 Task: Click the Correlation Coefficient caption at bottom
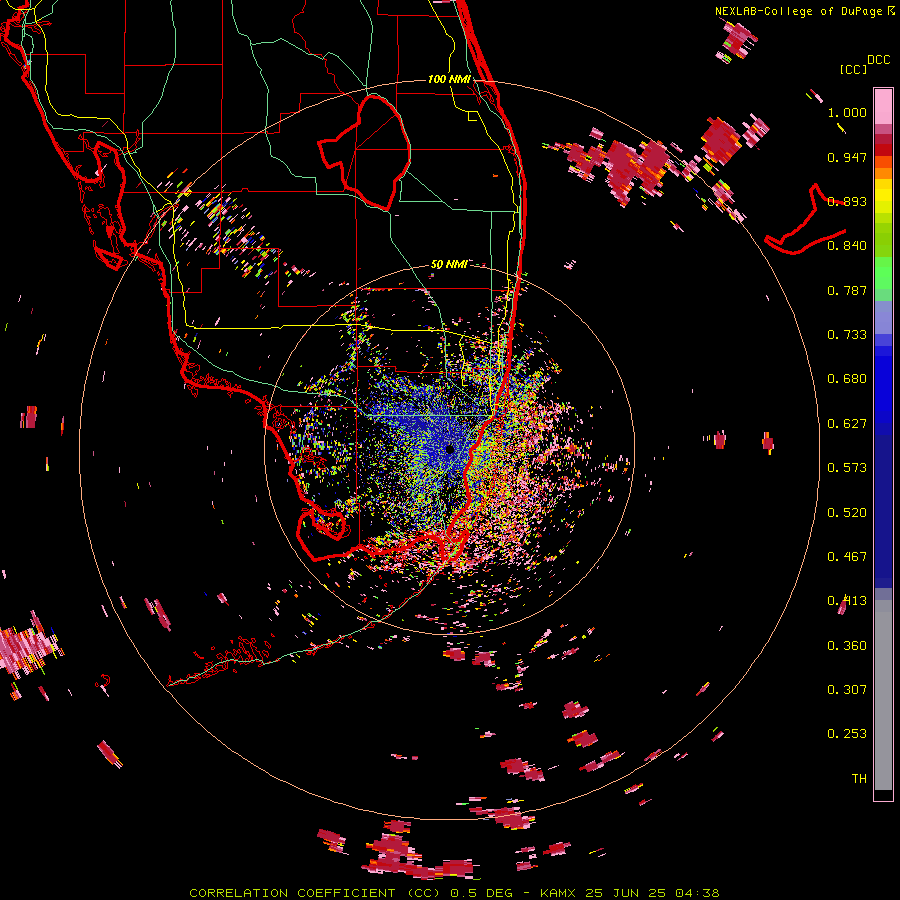point(454,893)
